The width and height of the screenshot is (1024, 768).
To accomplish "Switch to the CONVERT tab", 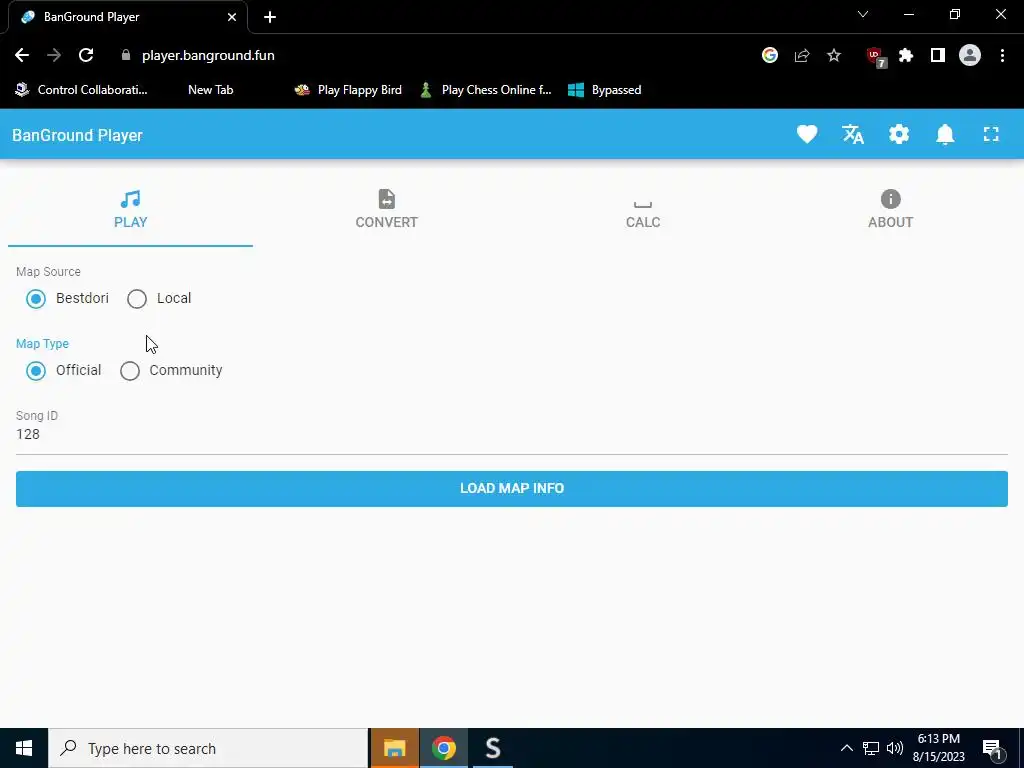I will (x=387, y=210).
